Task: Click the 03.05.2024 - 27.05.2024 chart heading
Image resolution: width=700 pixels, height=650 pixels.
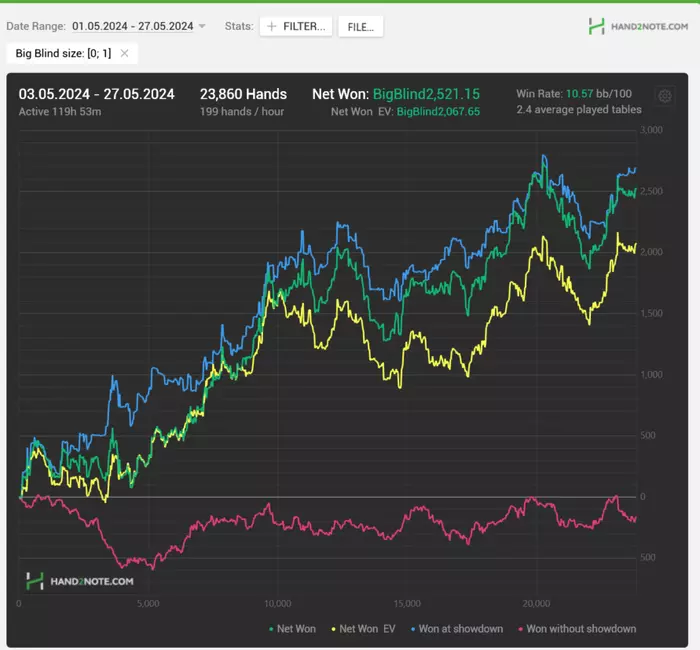Action: click(x=96, y=94)
